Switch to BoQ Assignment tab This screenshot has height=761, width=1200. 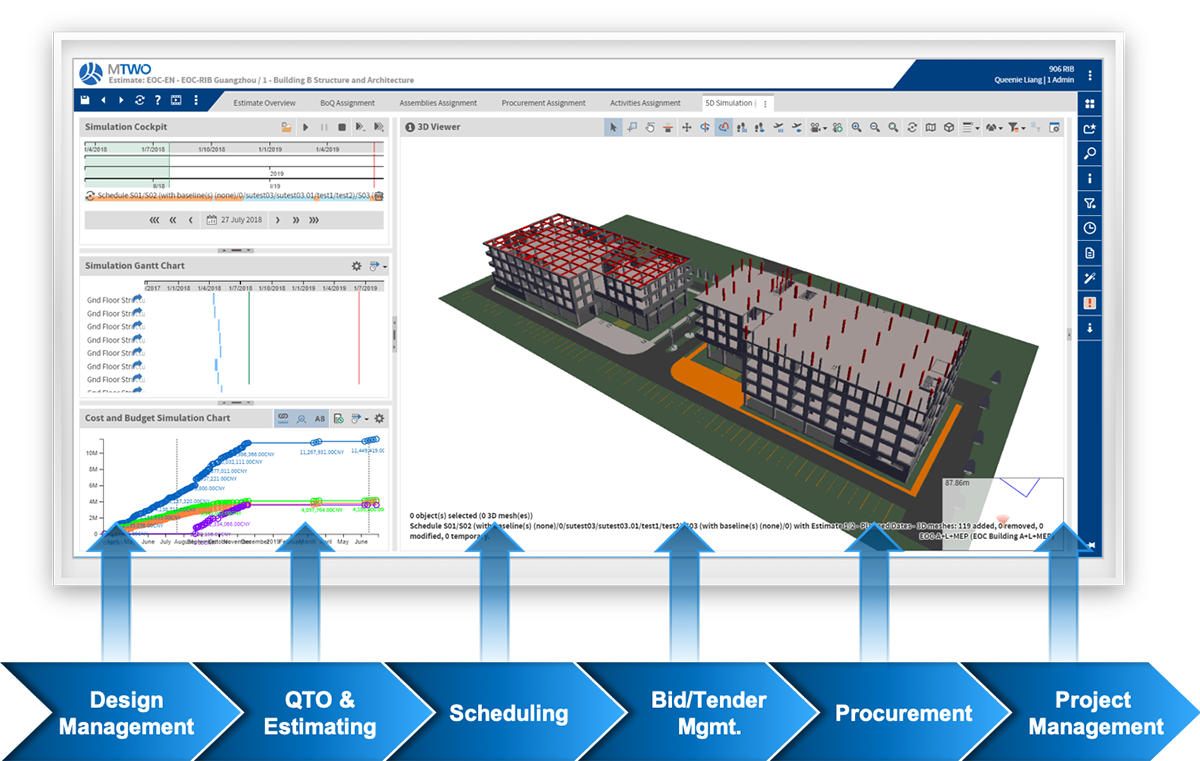pyautogui.click(x=347, y=103)
